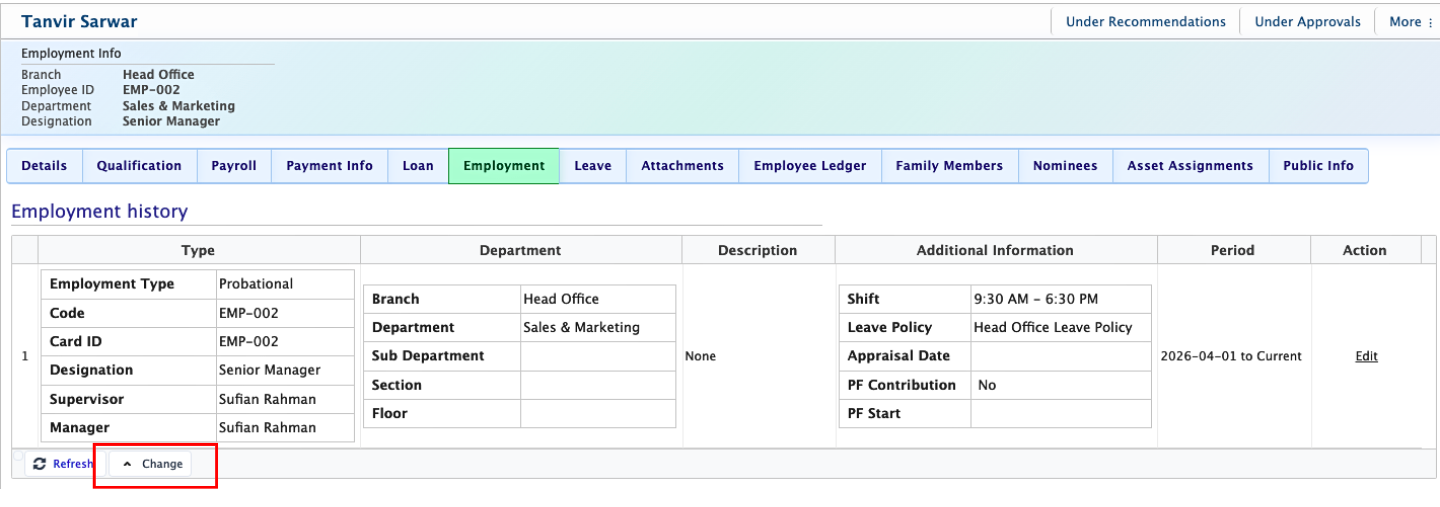Switch to the Details tab
1440x507 pixels.
[x=44, y=166]
